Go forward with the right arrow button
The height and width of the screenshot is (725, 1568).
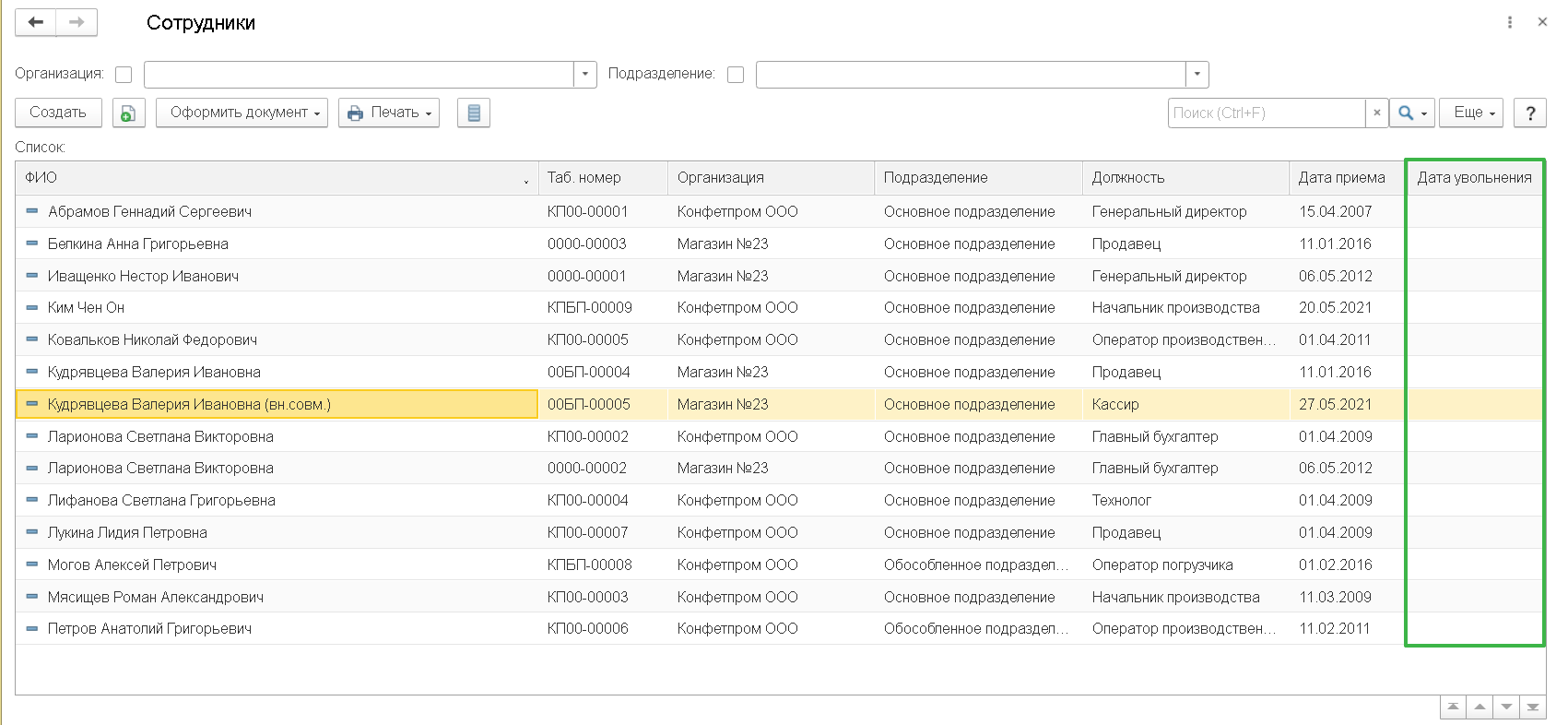pos(77,22)
